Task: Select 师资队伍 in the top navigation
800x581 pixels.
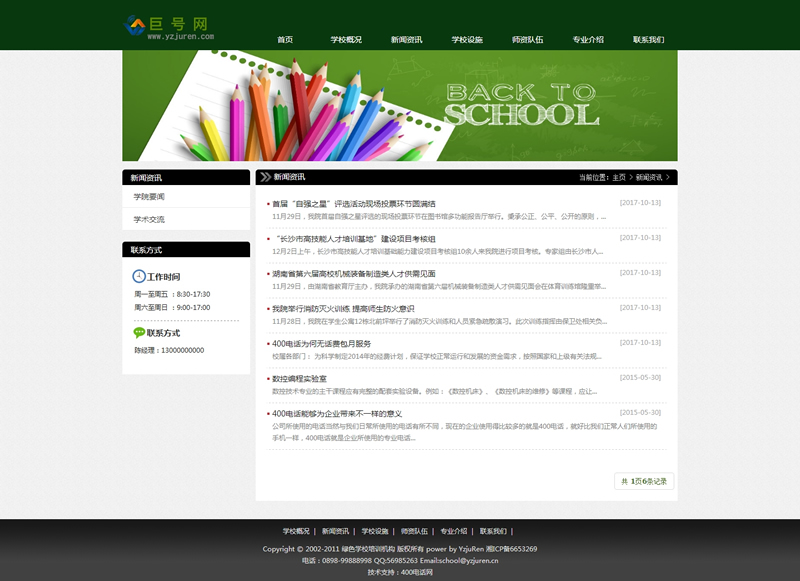Action: click(x=527, y=40)
